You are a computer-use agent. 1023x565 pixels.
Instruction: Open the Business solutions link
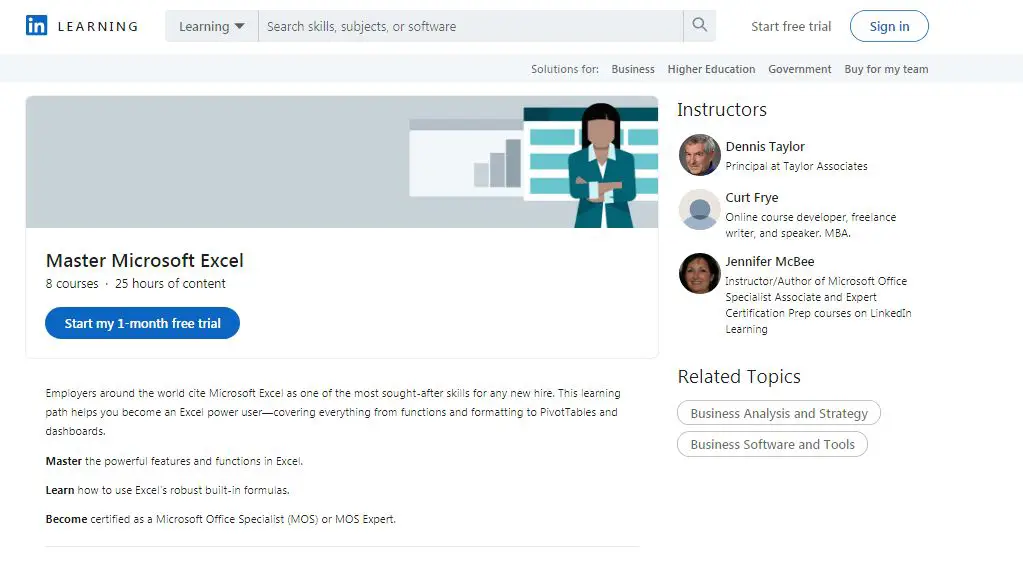[633, 69]
